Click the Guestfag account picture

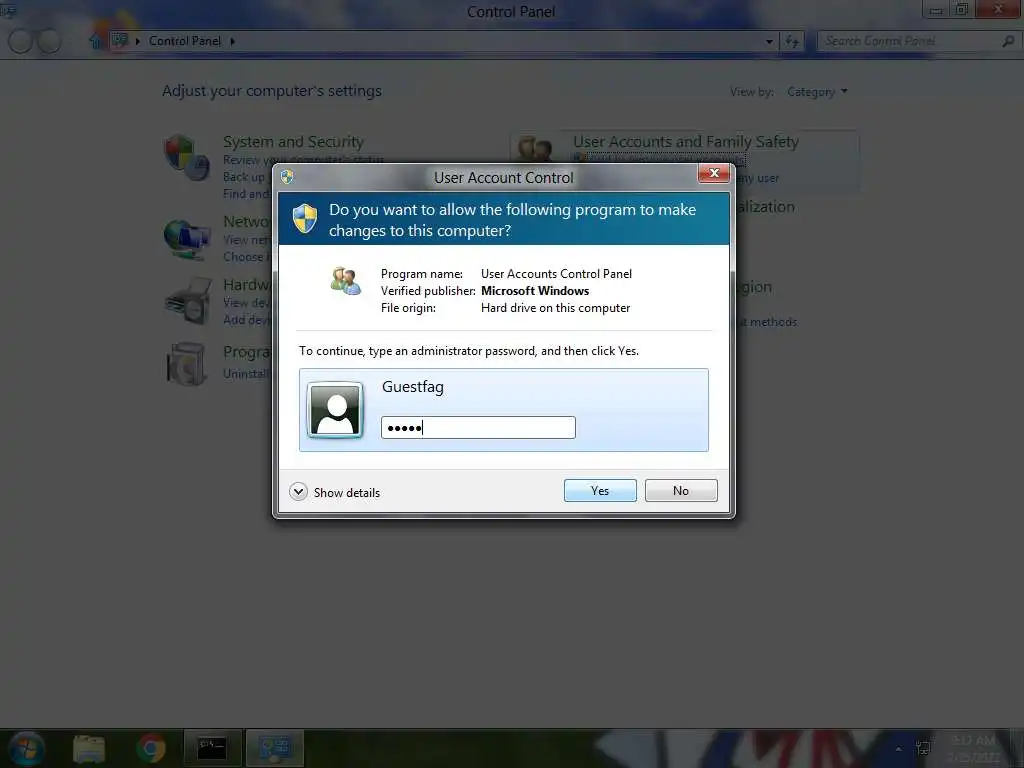point(335,409)
